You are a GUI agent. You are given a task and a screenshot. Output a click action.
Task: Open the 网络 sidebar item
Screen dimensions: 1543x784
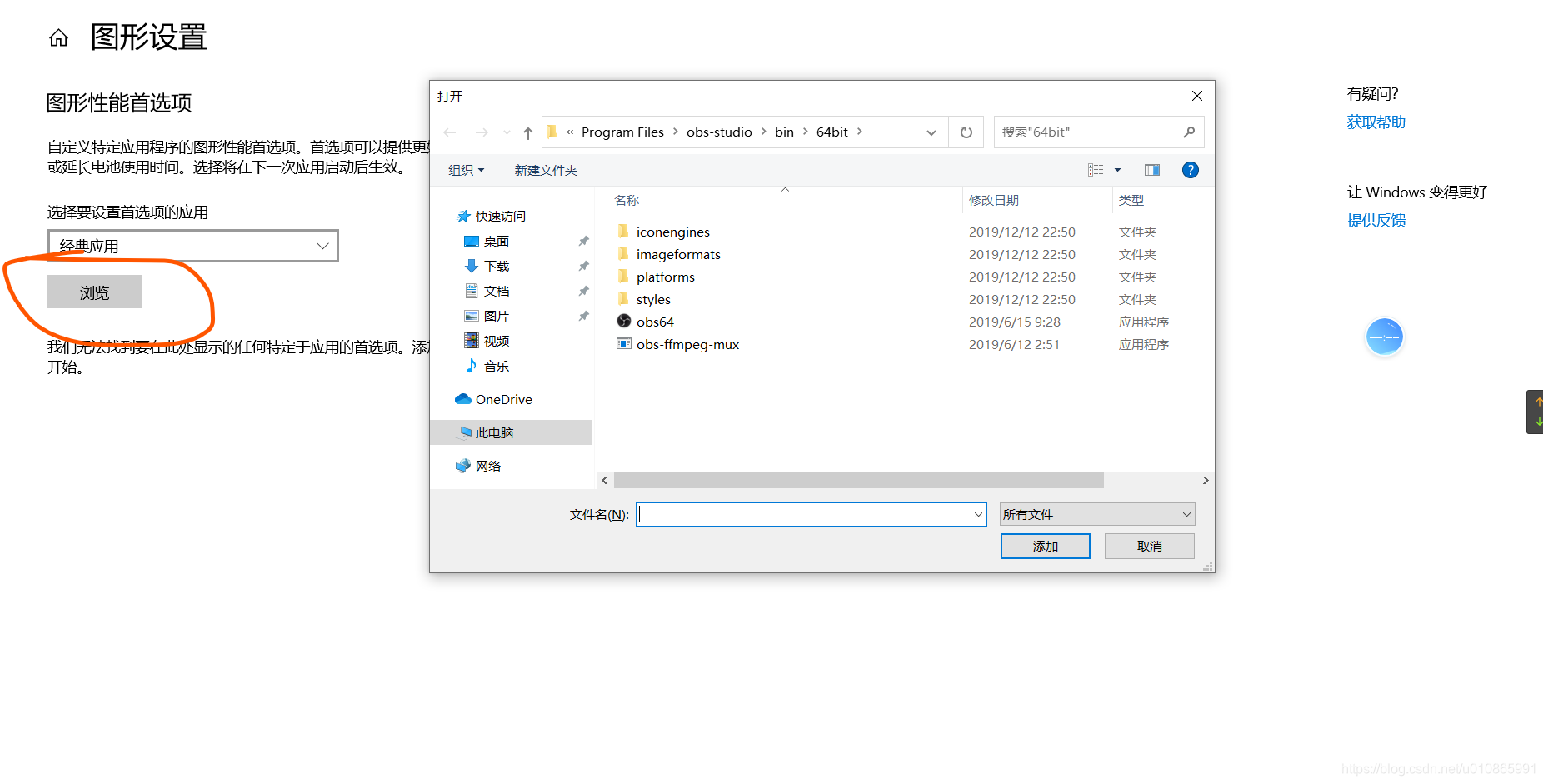(488, 465)
